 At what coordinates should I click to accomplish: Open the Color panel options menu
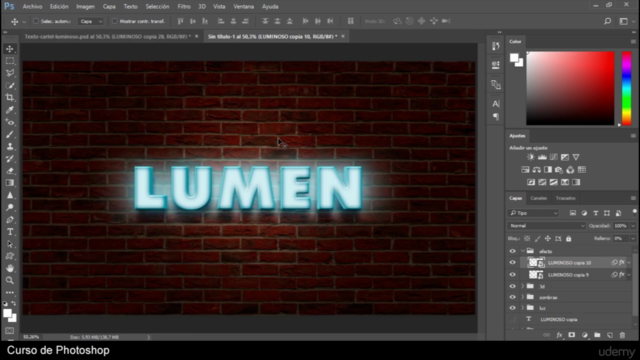click(x=633, y=42)
